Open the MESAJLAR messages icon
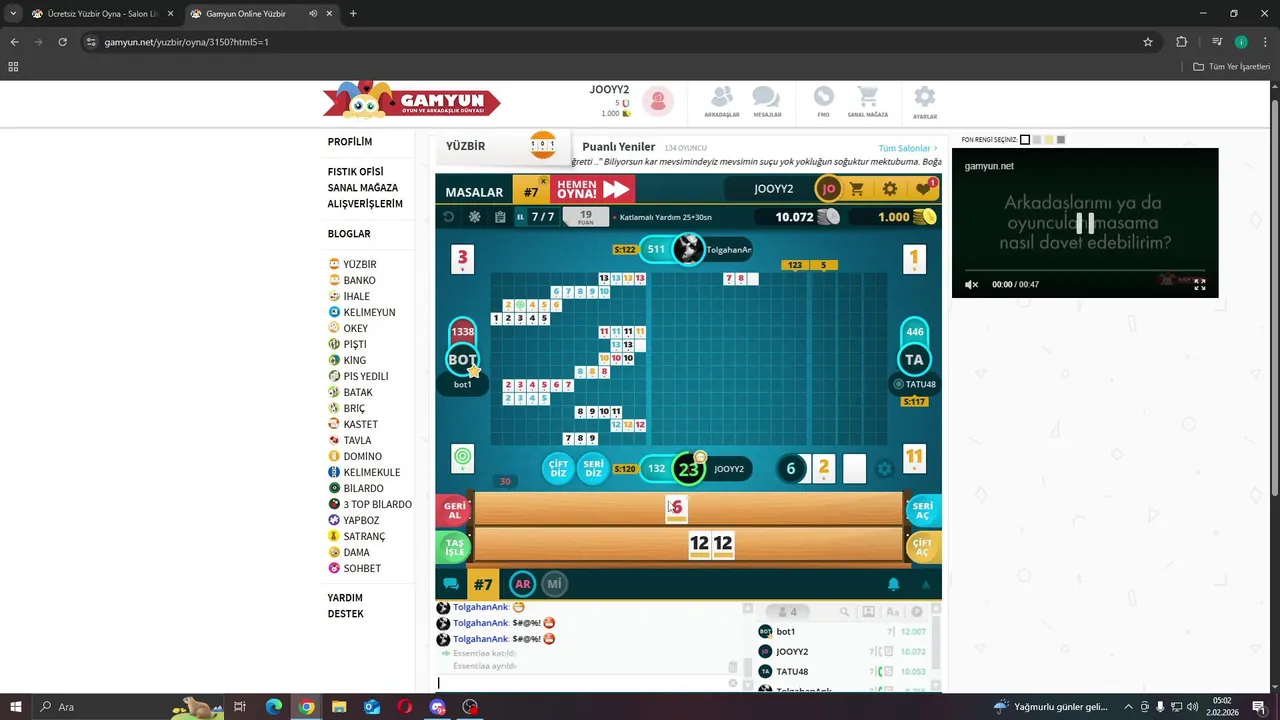1280x720 pixels. pos(766,97)
